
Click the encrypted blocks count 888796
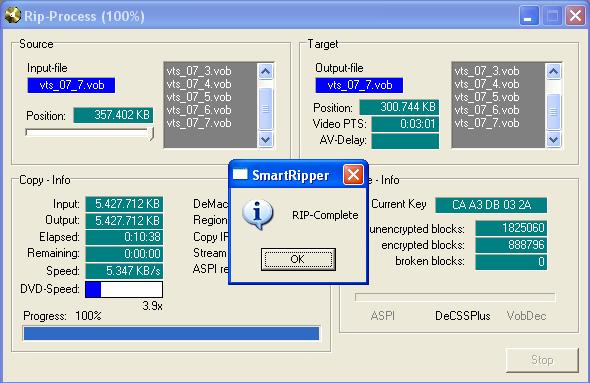click(511, 245)
